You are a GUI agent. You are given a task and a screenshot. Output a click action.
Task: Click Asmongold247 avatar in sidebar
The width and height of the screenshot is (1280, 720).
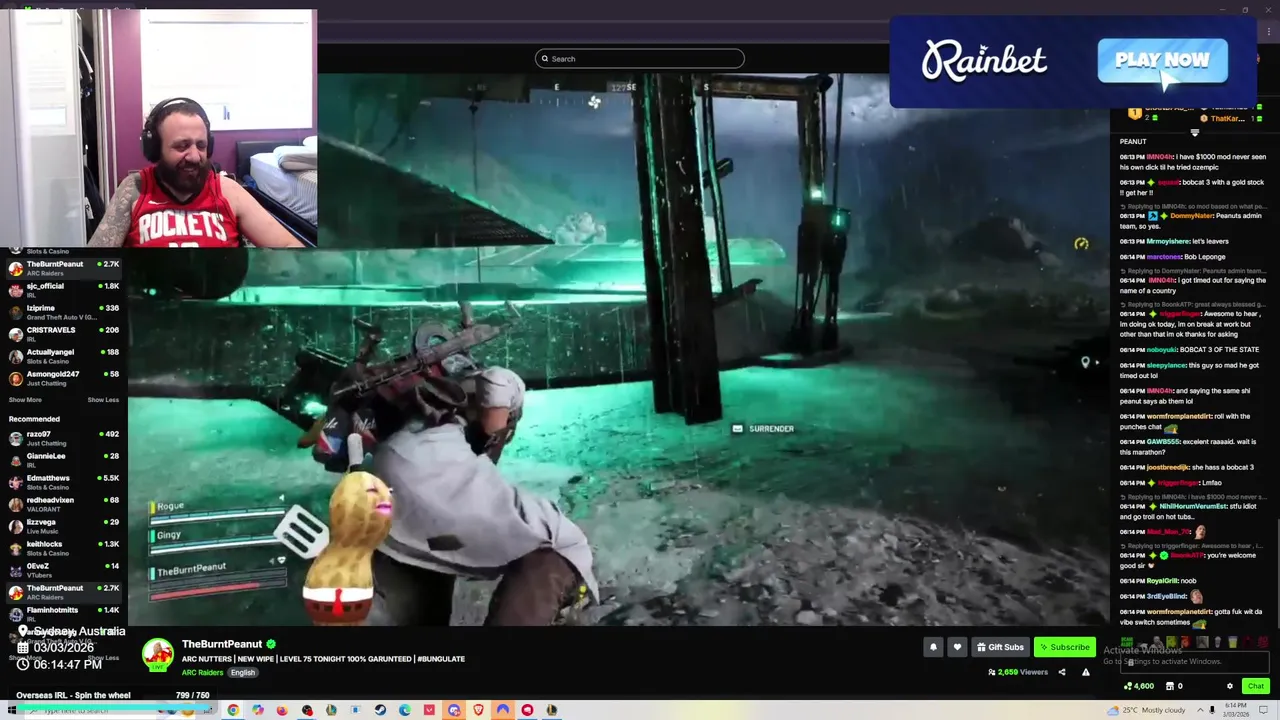[x=16, y=378]
